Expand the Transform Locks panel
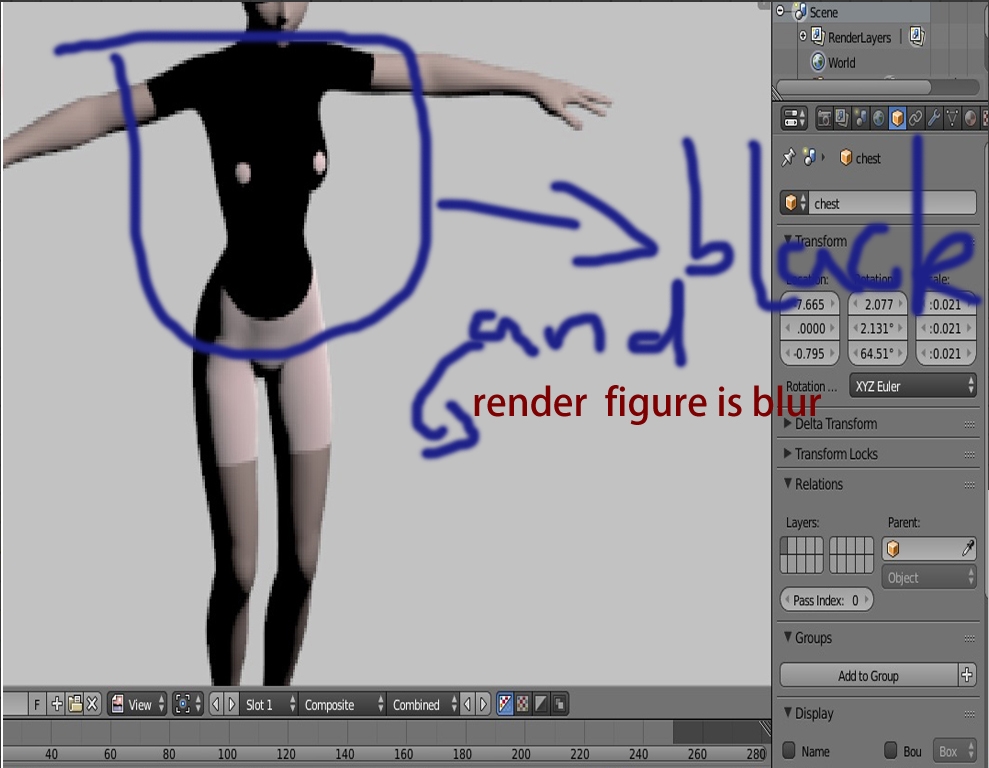The height and width of the screenshot is (768, 989). (x=835, y=454)
